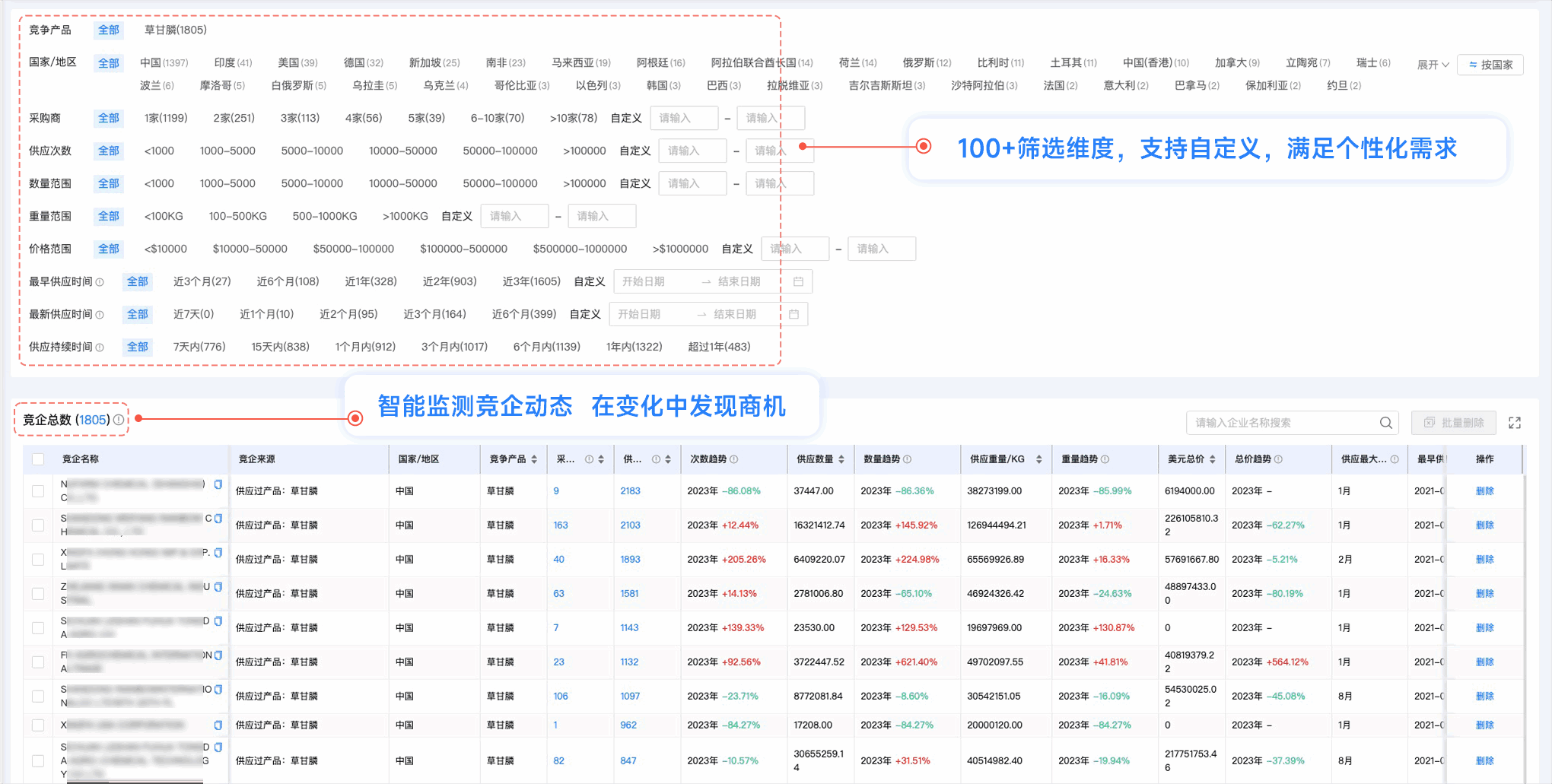This screenshot has width=1552, height=784.
Task: Copy the first competitor company name via copy icon
Action: pyautogui.click(x=218, y=485)
